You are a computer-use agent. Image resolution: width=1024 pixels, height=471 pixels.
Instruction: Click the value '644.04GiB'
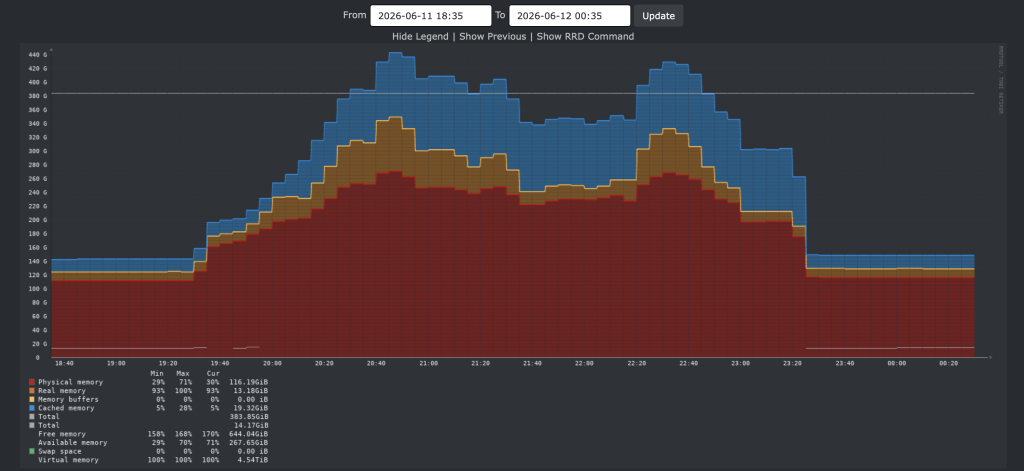click(248, 434)
